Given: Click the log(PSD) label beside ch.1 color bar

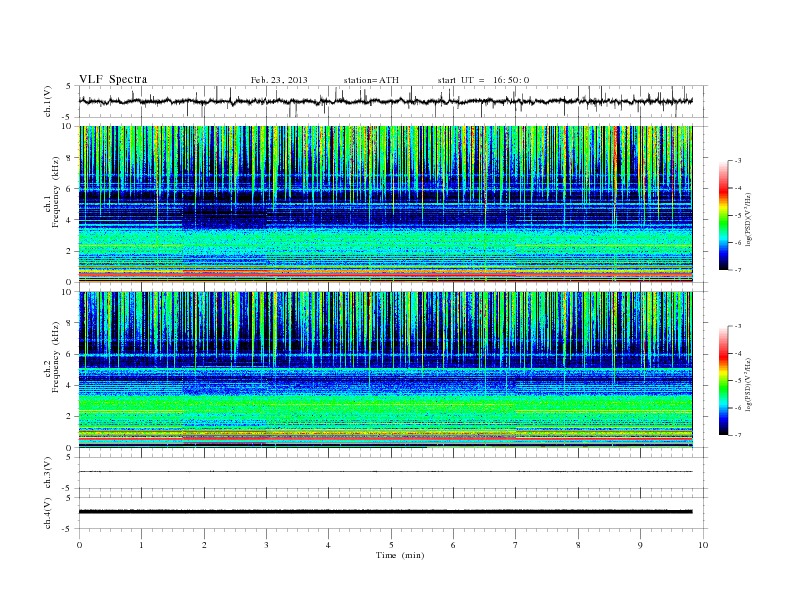Looking at the screenshot, I should coord(748,219).
